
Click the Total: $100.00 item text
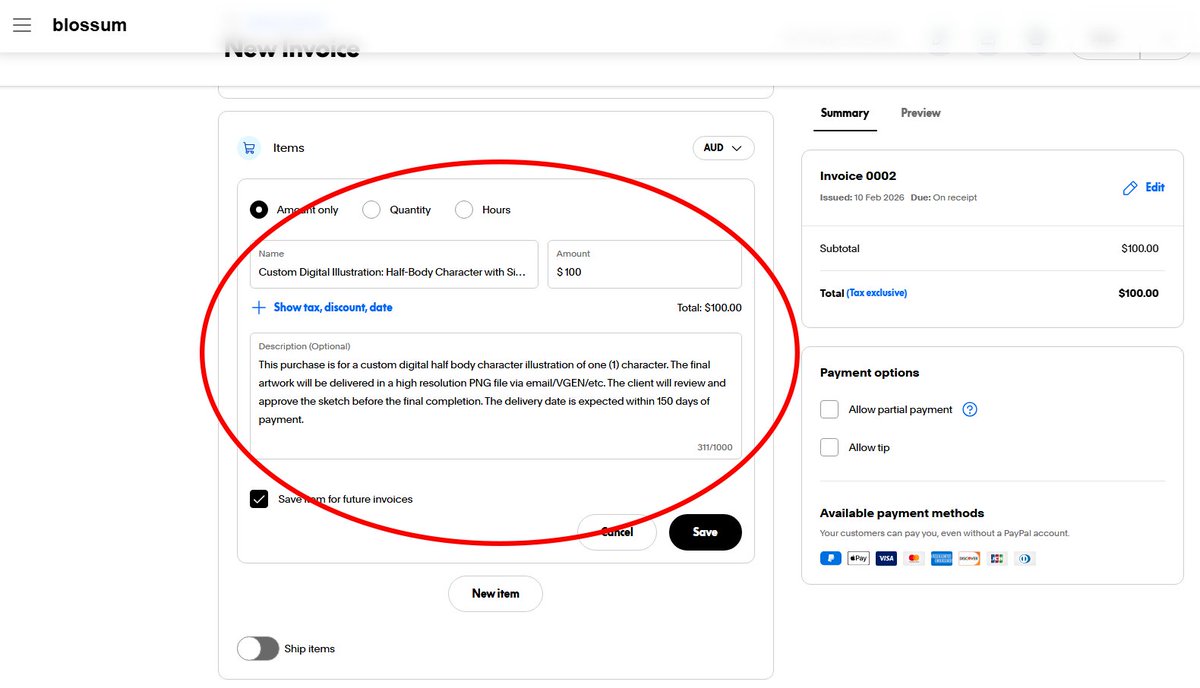point(709,308)
